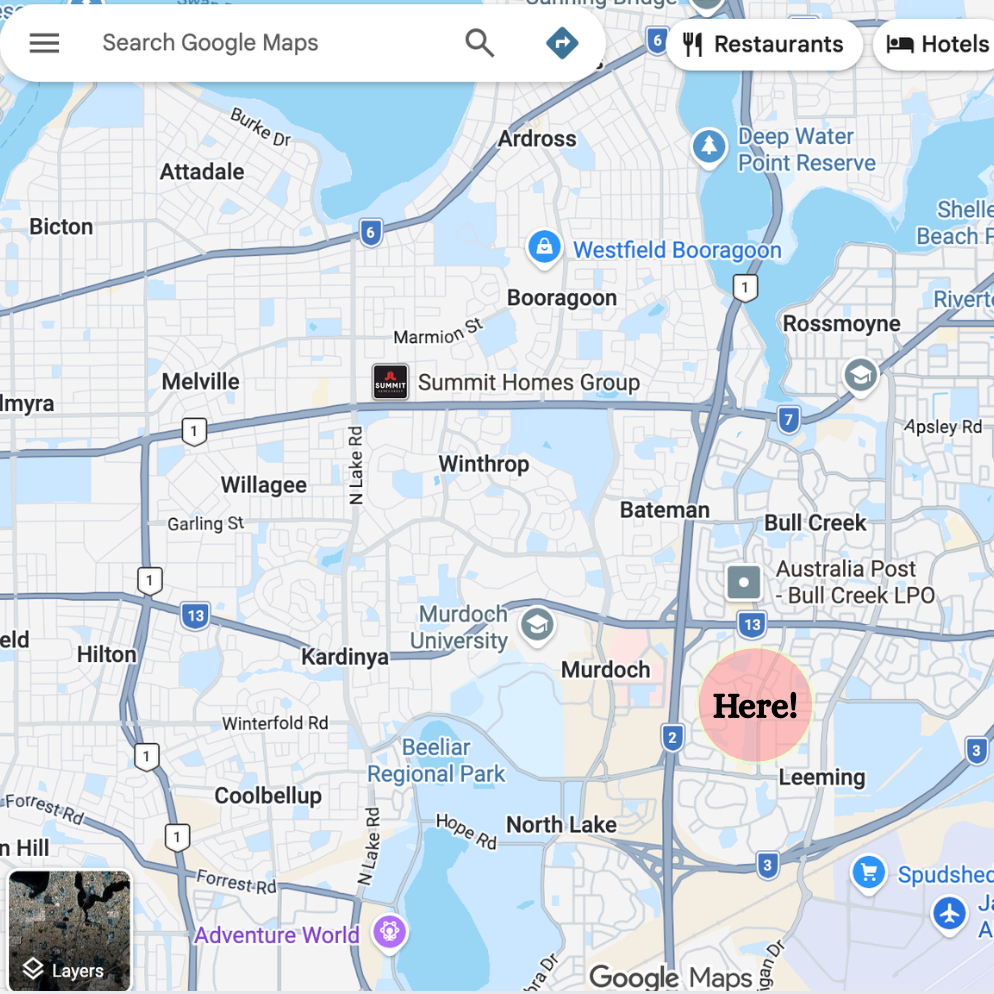This screenshot has width=994, height=994.
Task: Click the school icon near Rossmoyne
Action: tap(860, 377)
